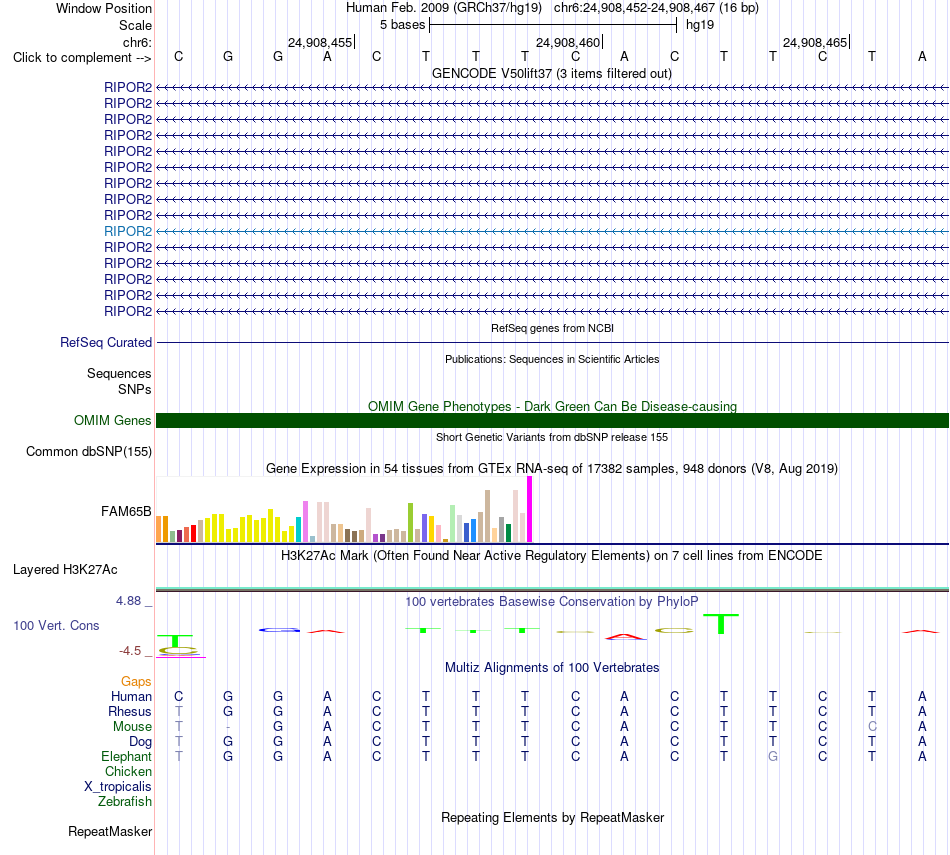950x855 pixels.
Task: Click 'Short Genetic Variants from dbSNP release 155'
Action: [552, 437]
